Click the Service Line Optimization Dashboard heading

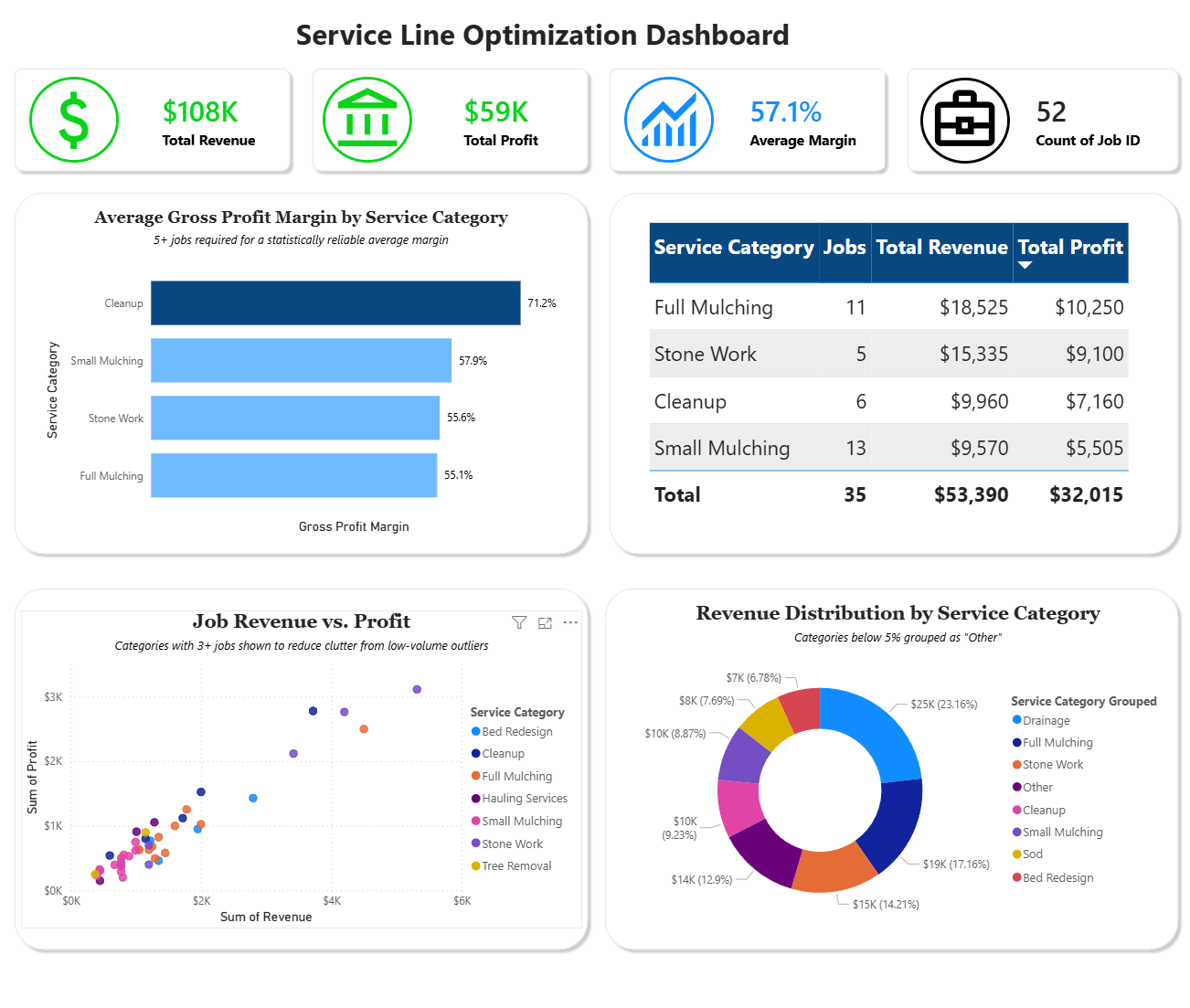click(x=542, y=36)
